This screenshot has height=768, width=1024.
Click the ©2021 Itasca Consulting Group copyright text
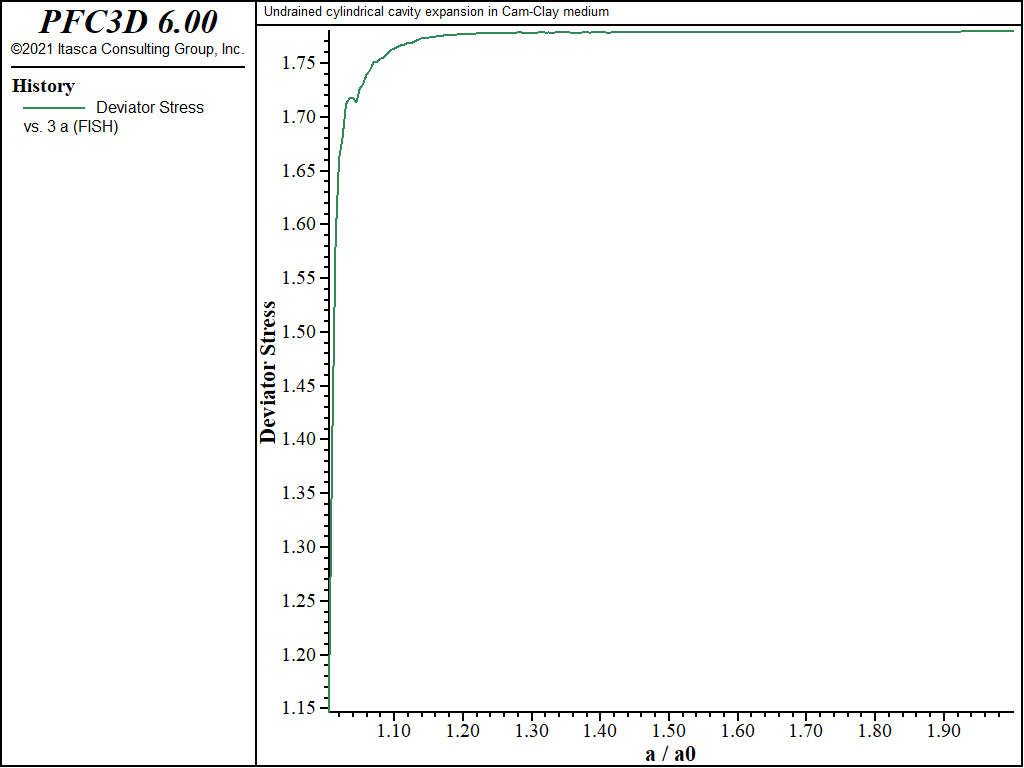tap(127, 49)
